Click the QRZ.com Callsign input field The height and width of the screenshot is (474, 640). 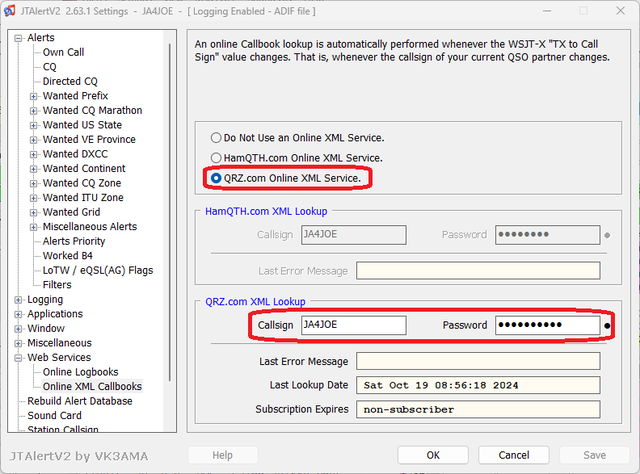coord(353,325)
